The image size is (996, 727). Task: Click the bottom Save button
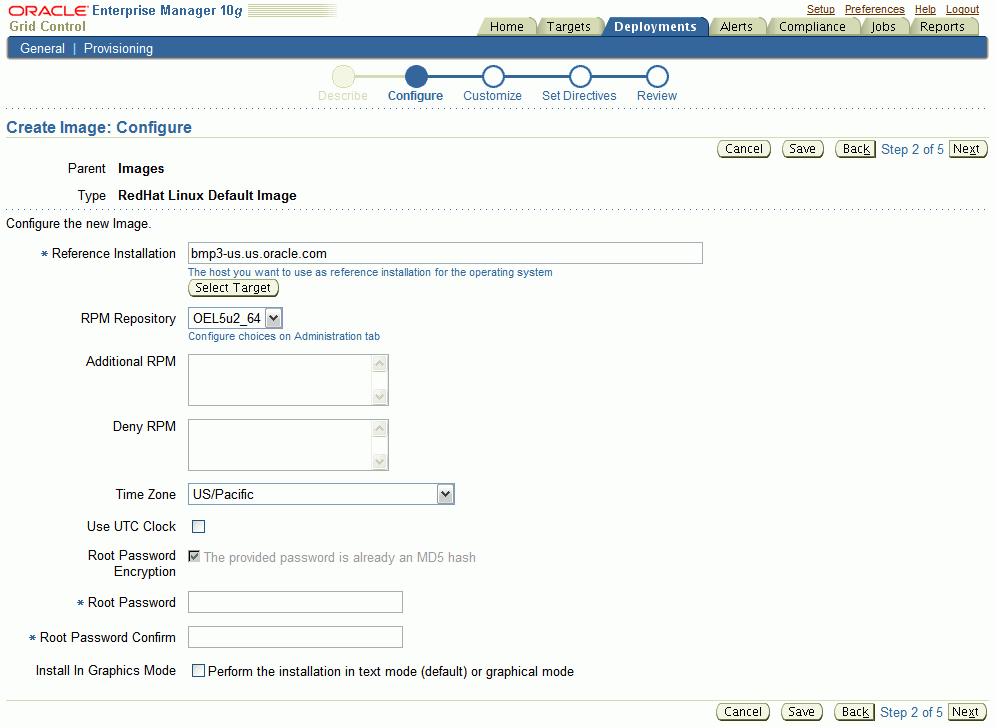801,712
